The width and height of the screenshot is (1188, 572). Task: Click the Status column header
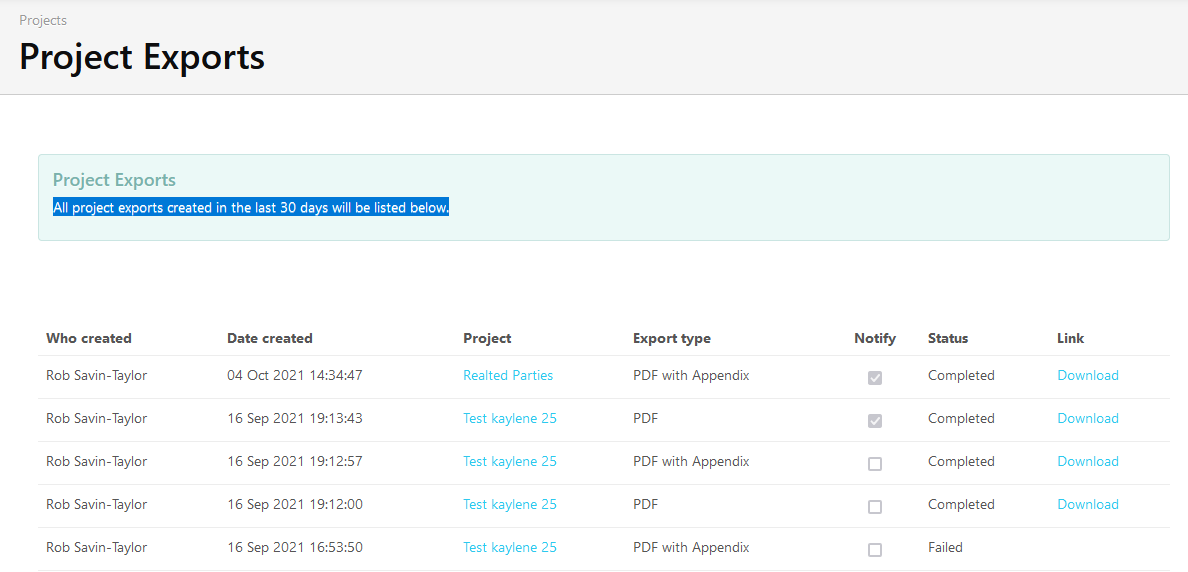point(948,339)
